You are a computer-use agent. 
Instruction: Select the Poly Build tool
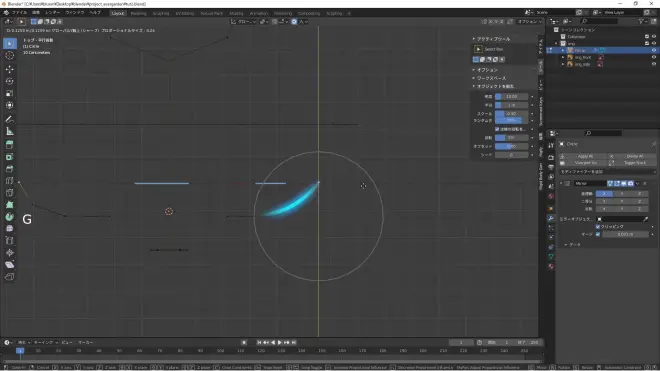[10, 205]
